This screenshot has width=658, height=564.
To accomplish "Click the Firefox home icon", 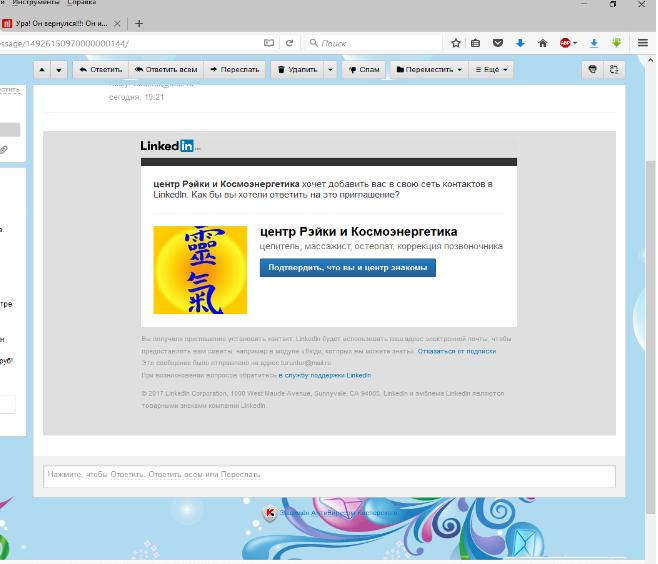I will 543,43.
